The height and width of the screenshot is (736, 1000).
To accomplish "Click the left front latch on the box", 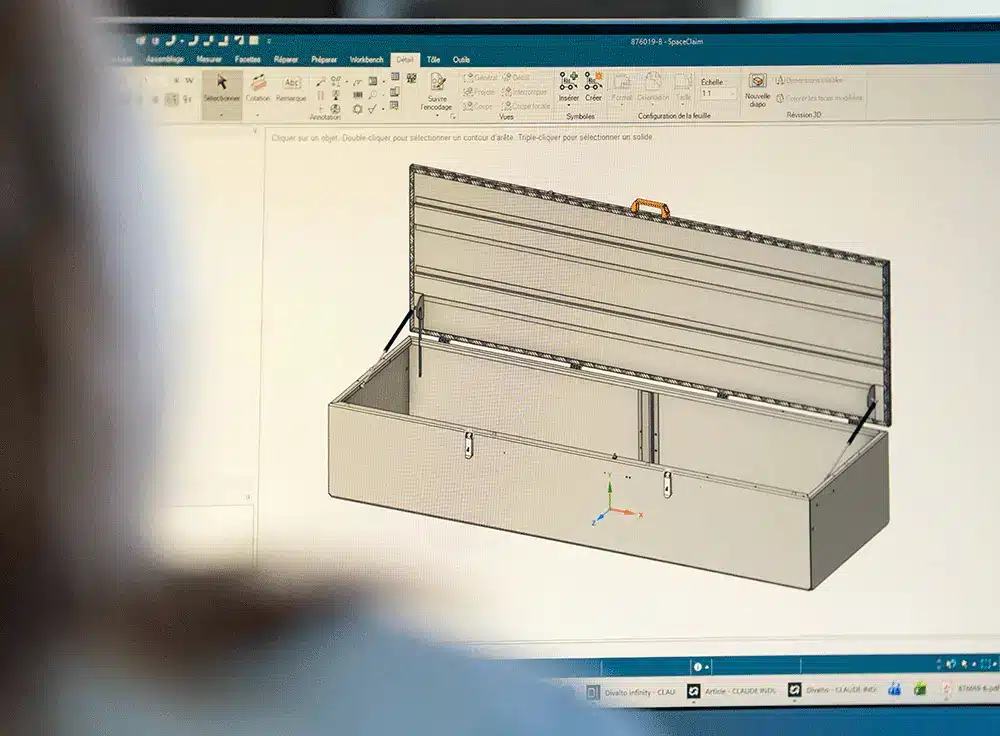I will [469, 445].
